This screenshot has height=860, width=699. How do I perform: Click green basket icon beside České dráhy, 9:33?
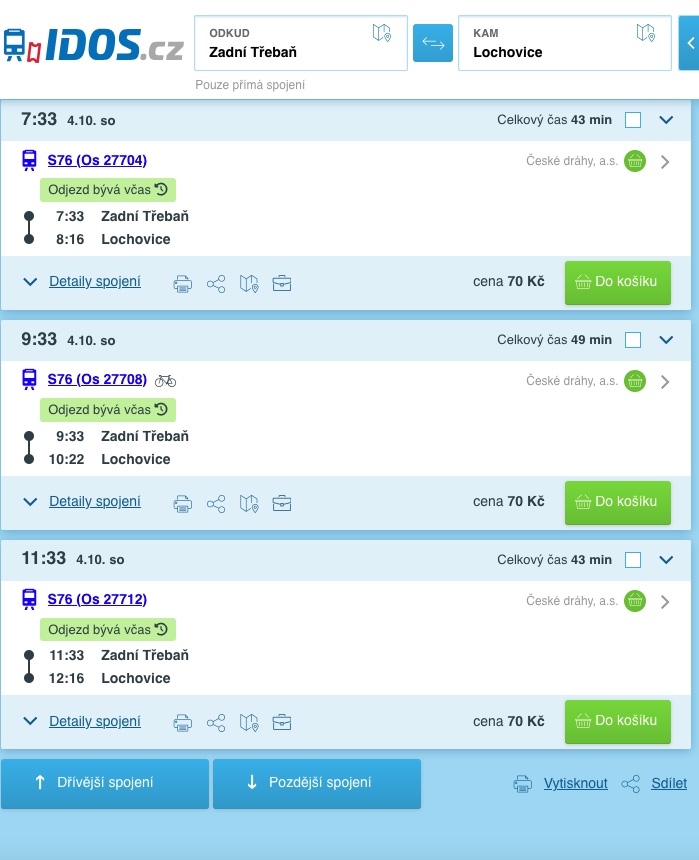[635, 381]
